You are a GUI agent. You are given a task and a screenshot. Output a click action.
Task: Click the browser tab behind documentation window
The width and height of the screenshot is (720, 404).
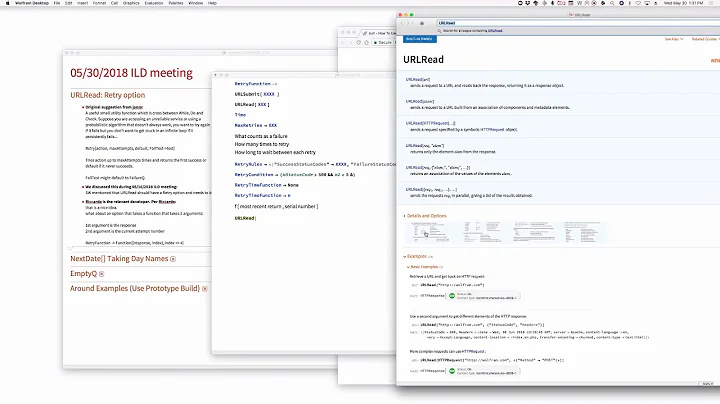[378, 33]
